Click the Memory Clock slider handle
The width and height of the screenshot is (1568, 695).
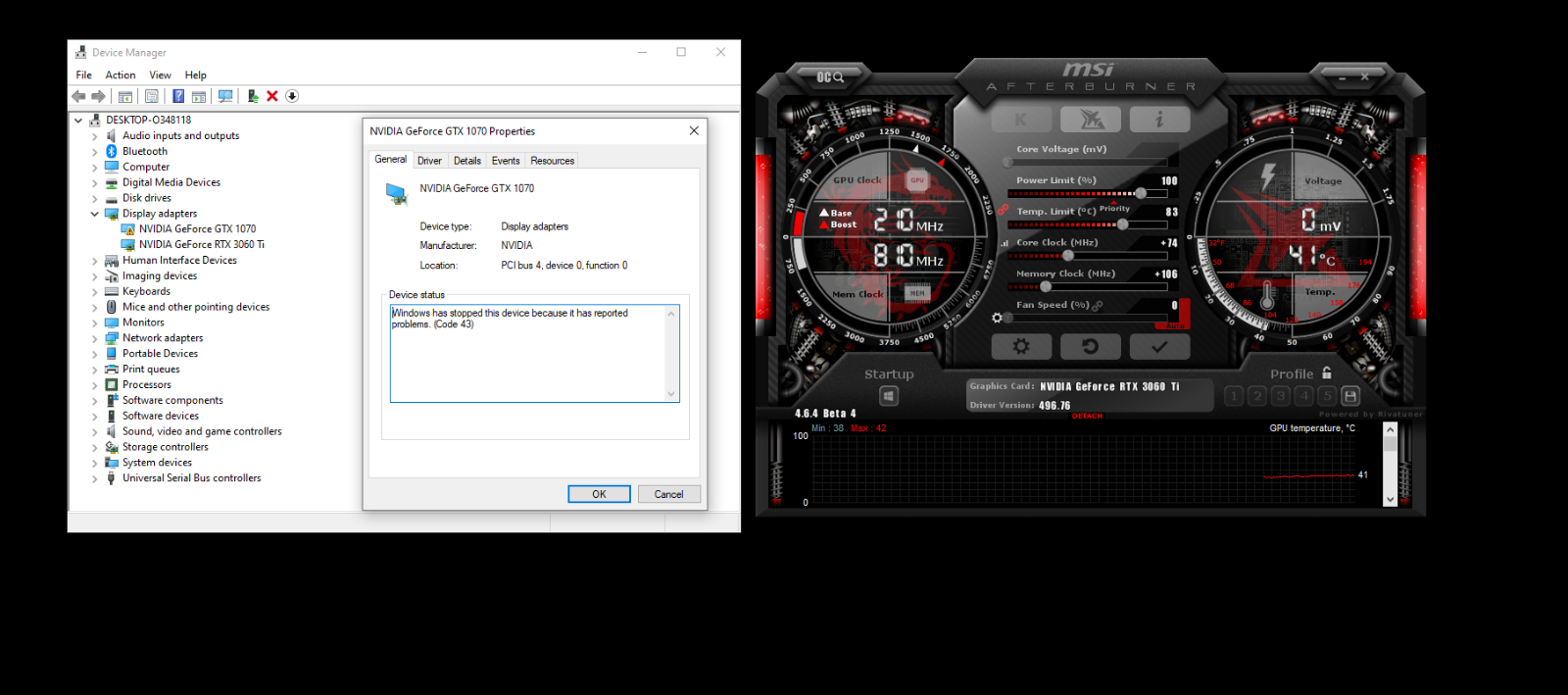tap(1046, 287)
